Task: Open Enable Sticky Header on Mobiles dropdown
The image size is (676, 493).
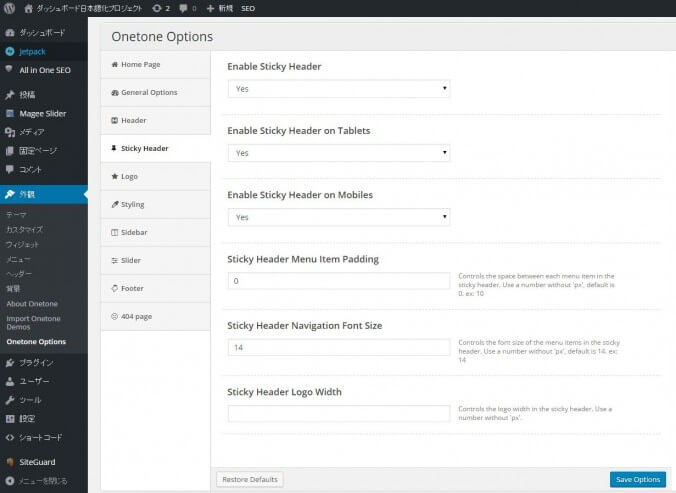Action: point(338,217)
